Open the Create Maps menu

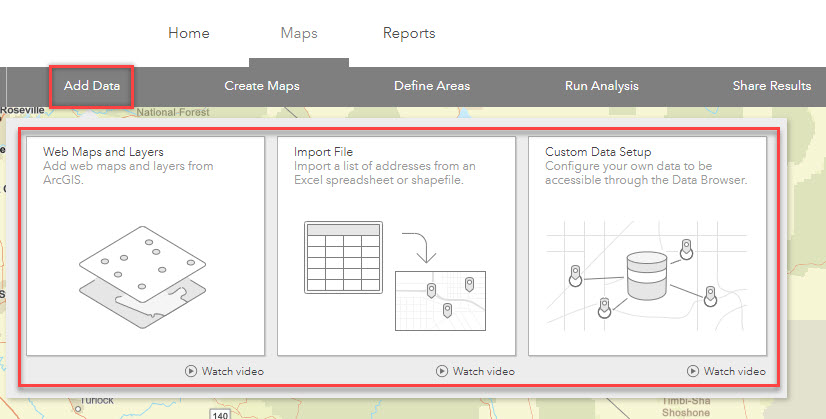tap(262, 86)
